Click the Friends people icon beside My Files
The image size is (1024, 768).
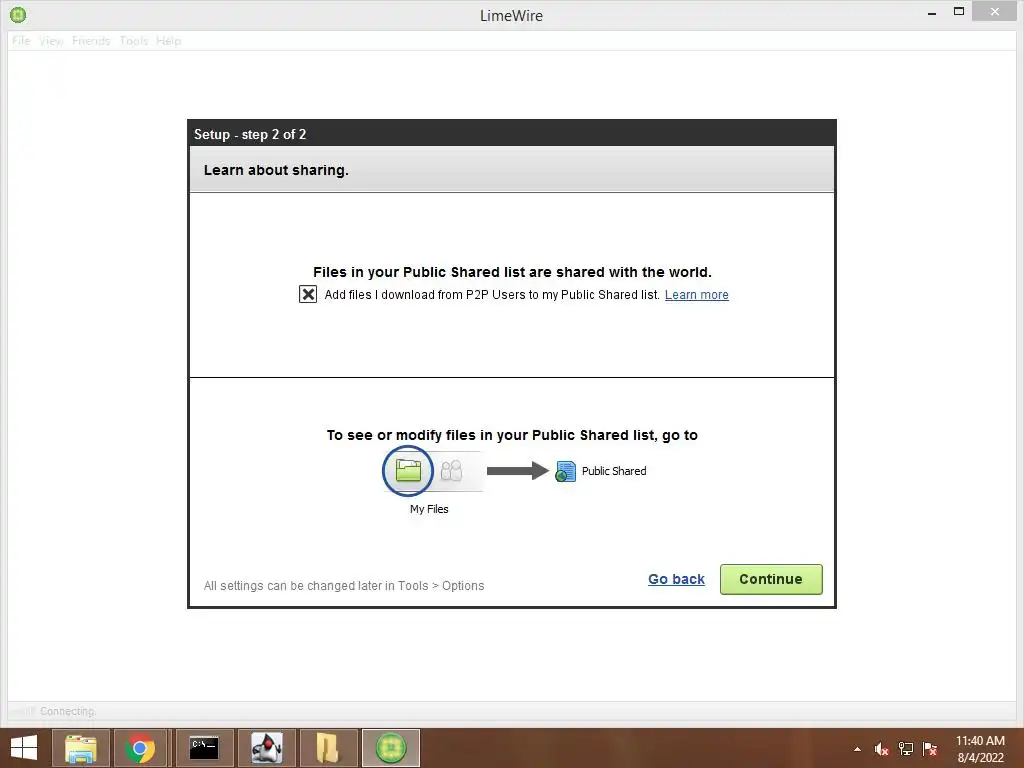click(x=451, y=470)
